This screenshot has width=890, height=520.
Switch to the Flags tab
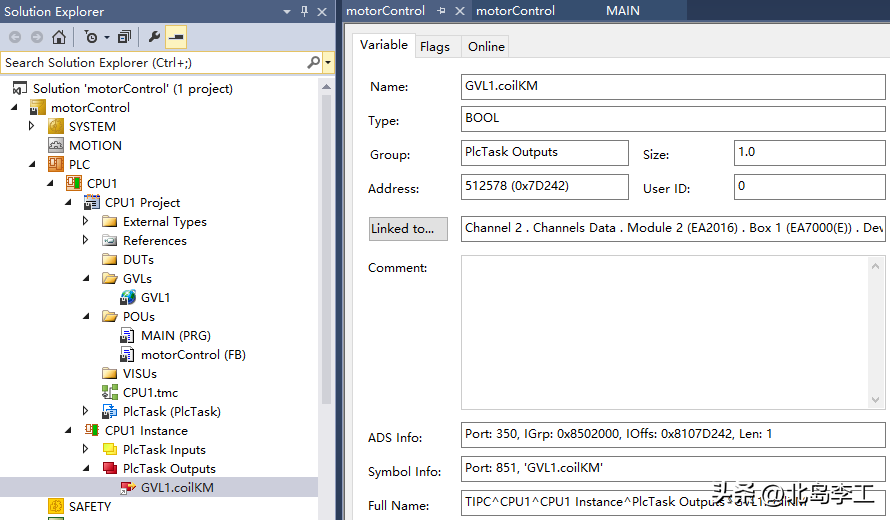tap(435, 46)
